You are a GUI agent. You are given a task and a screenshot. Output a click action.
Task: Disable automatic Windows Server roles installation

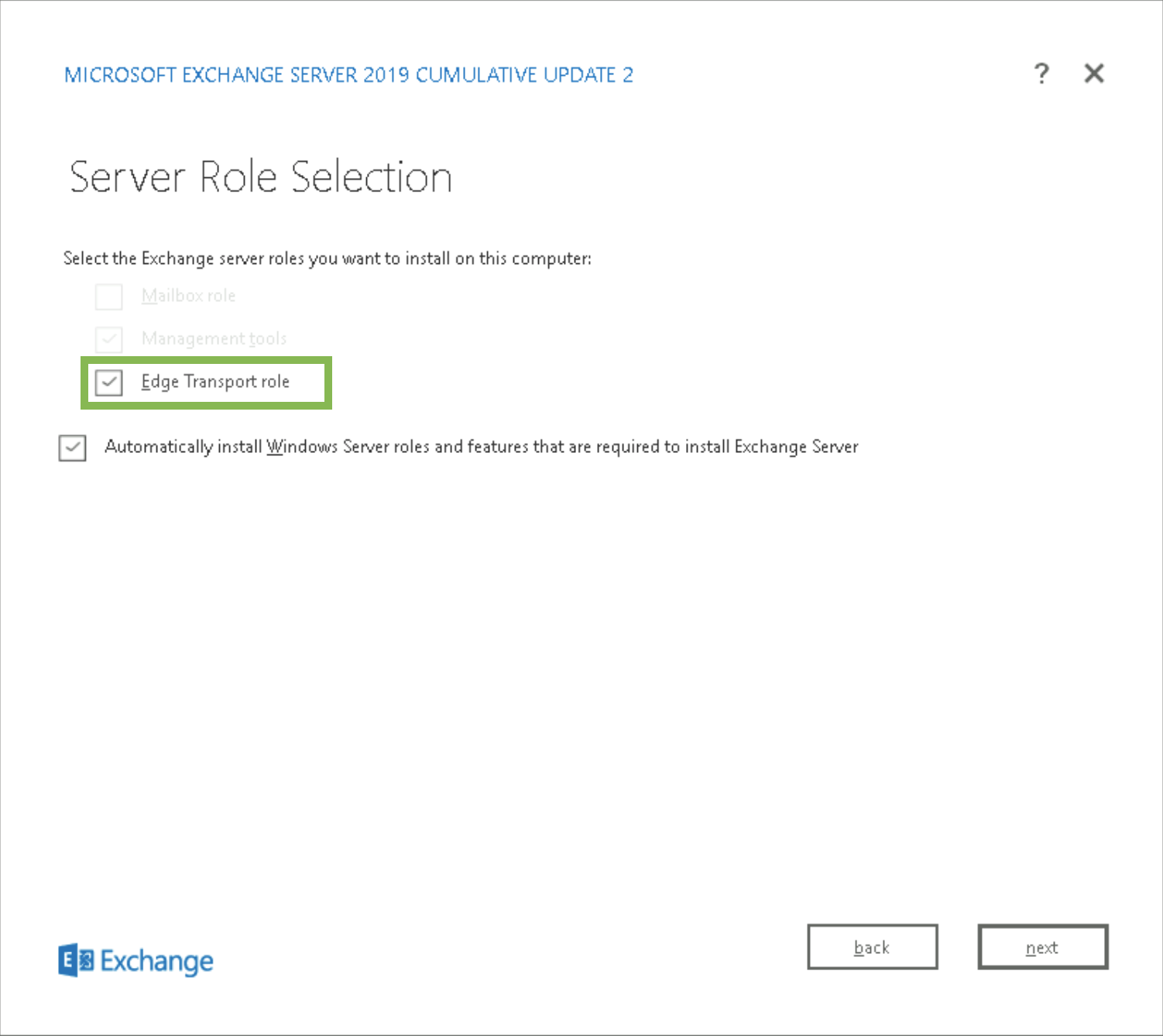coord(72,448)
